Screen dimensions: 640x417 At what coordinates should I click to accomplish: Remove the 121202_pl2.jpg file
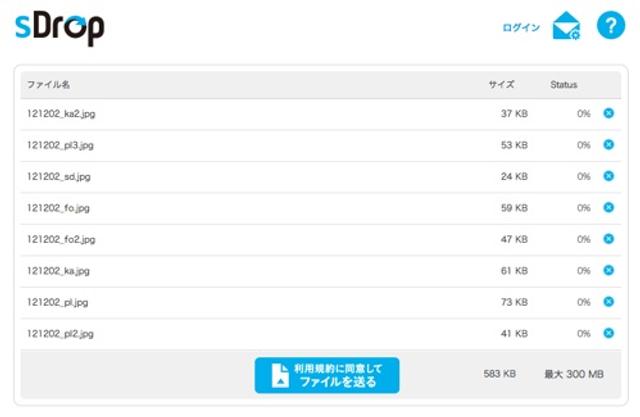[x=608, y=333]
